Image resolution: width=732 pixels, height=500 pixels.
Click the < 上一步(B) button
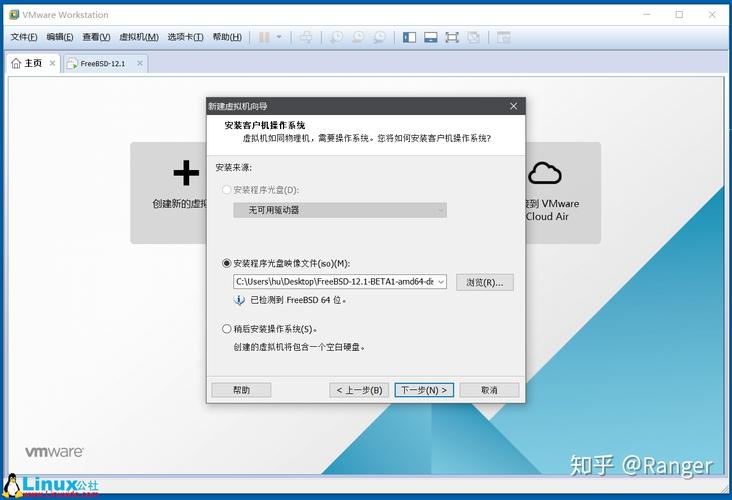[x=359, y=390]
